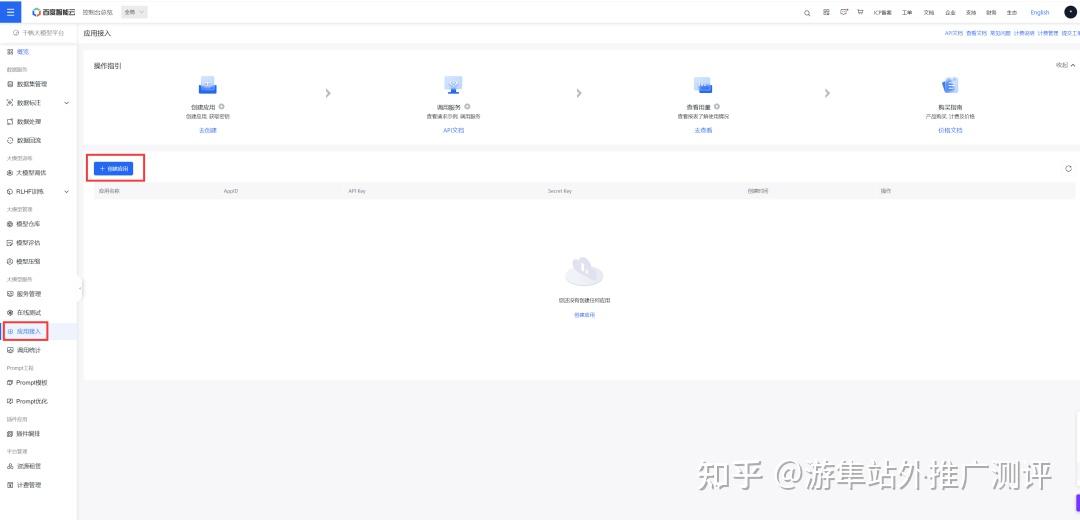Collapse the sidebar with the edge handle
Screen dimensions: 1080x520
[80, 289]
